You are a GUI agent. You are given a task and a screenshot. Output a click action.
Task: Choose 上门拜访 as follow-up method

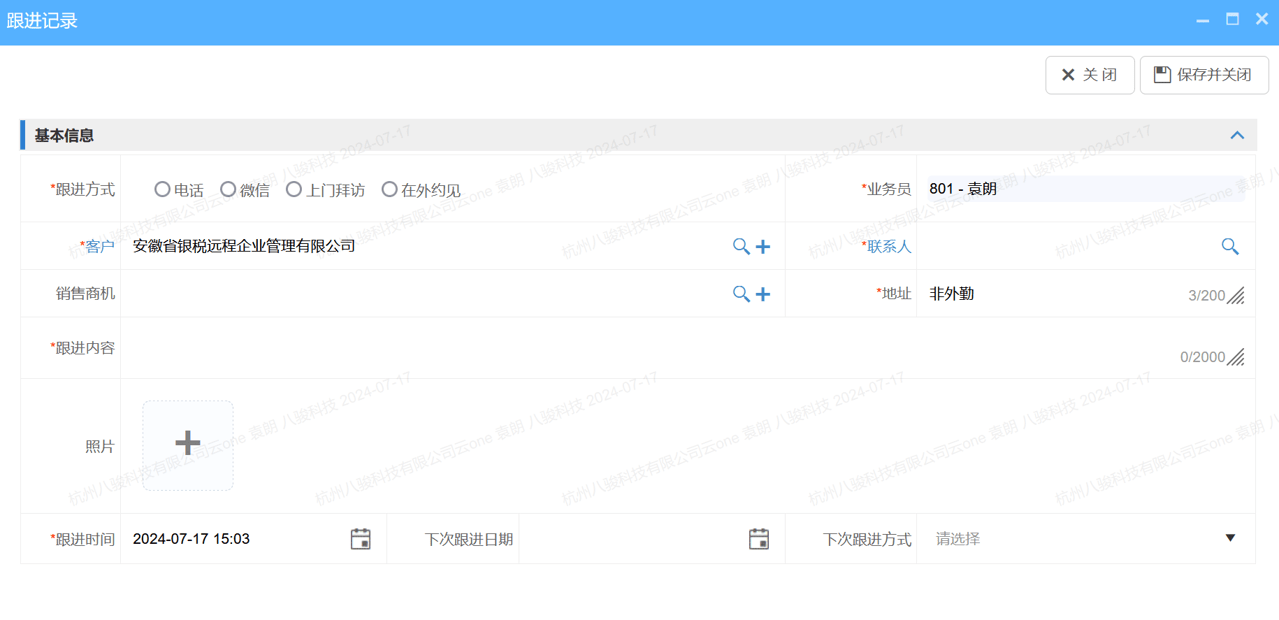coord(294,189)
